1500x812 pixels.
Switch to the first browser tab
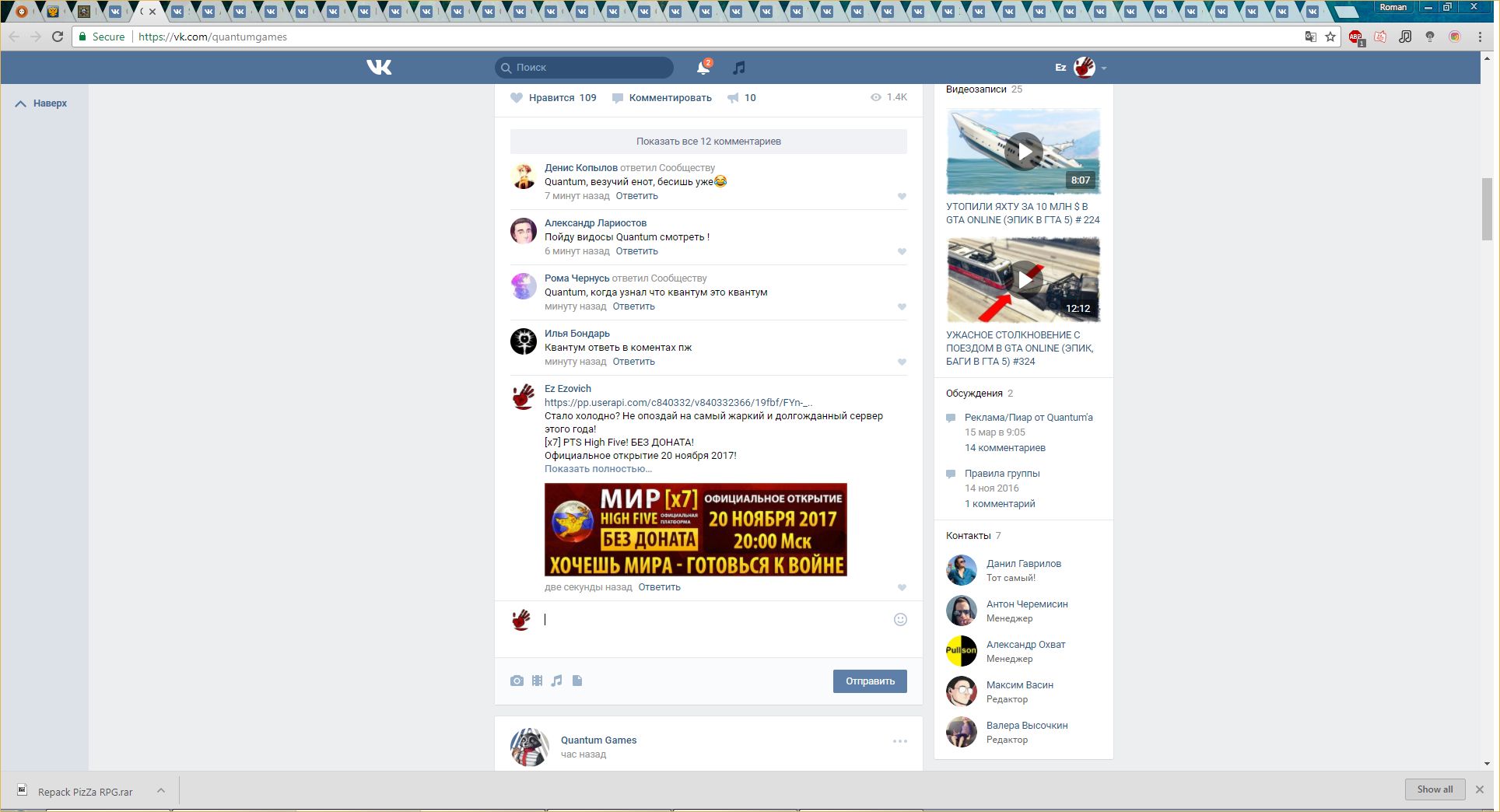pyautogui.click(x=22, y=11)
